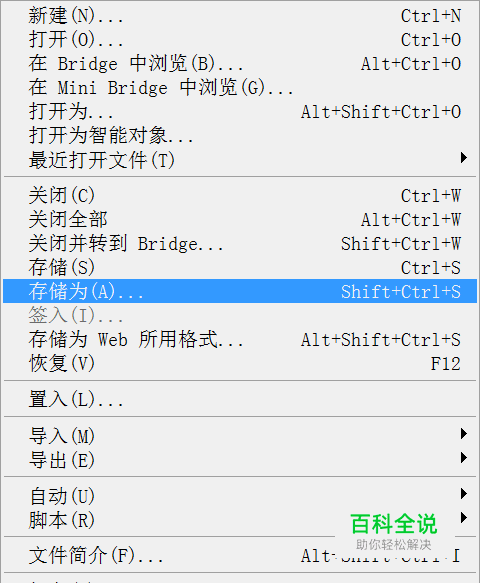
Task: Click 关闭(C) menu item
Action: [x=240, y=196]
